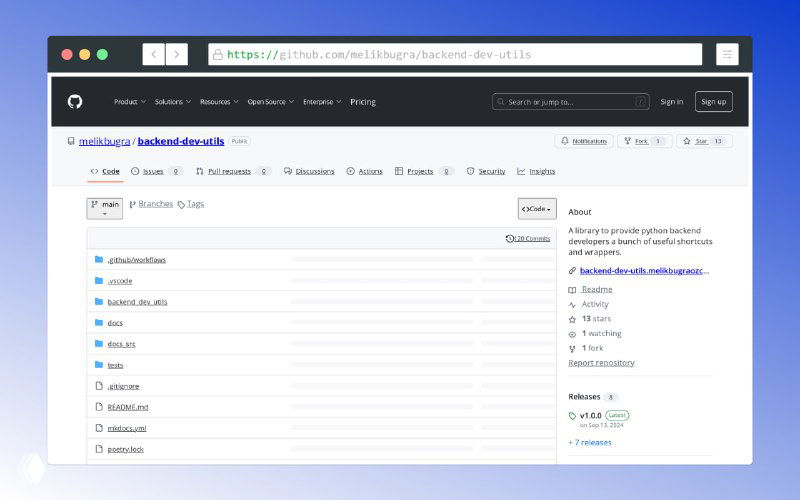This screenshot has width=800, height=500.
Task: Open the green Code dropdown button
Action: (x=537, y=208)
